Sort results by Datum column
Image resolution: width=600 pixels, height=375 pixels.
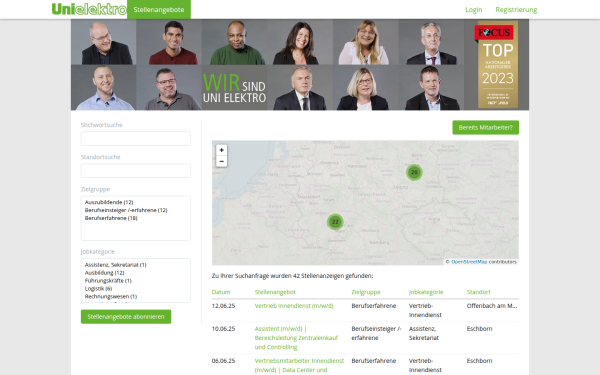pyautogui.click(x=221, y=292)
